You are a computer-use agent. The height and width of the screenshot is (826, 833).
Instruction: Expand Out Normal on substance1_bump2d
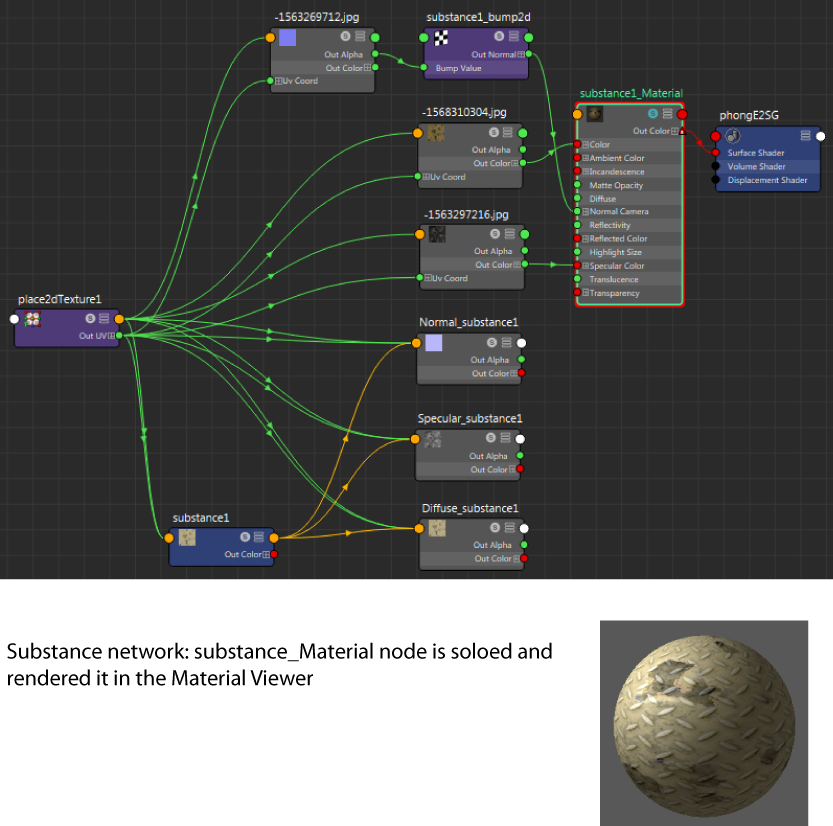(x=521, y=54)
